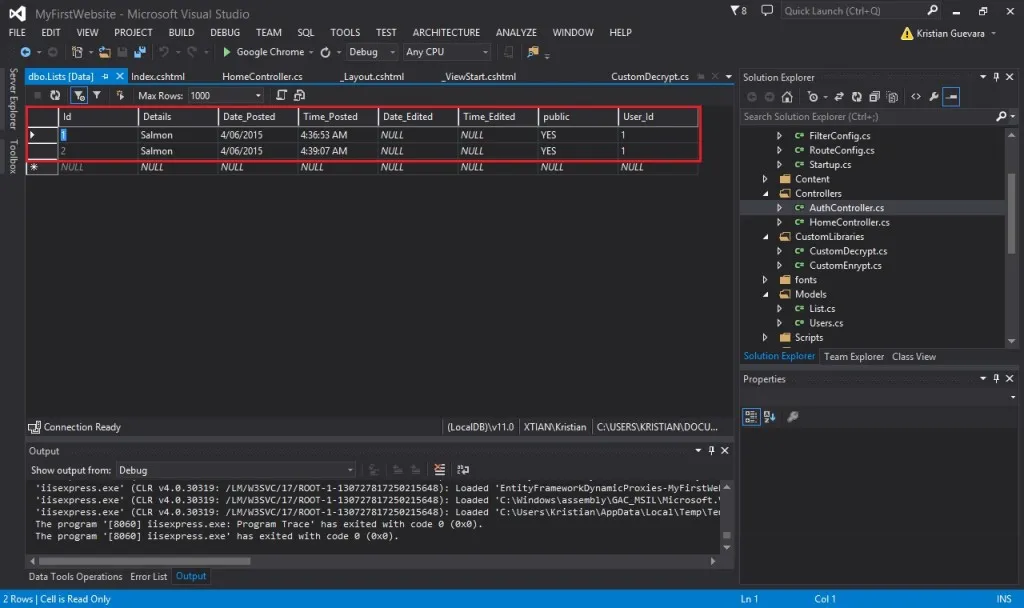Toggle Preview Selected Items in Solution Explorer
1024x608 pixels.
[x=952, y=97]
